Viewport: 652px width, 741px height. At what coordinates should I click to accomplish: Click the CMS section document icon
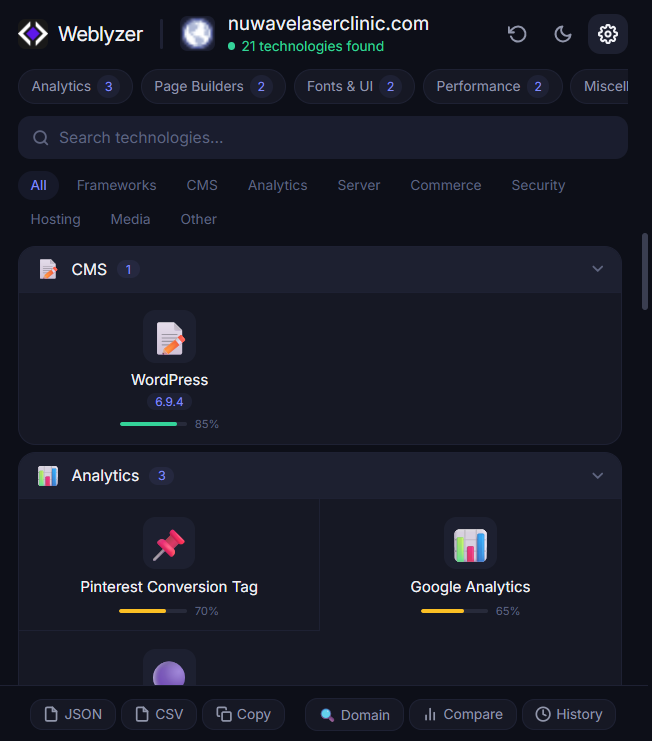coord(48,269)
